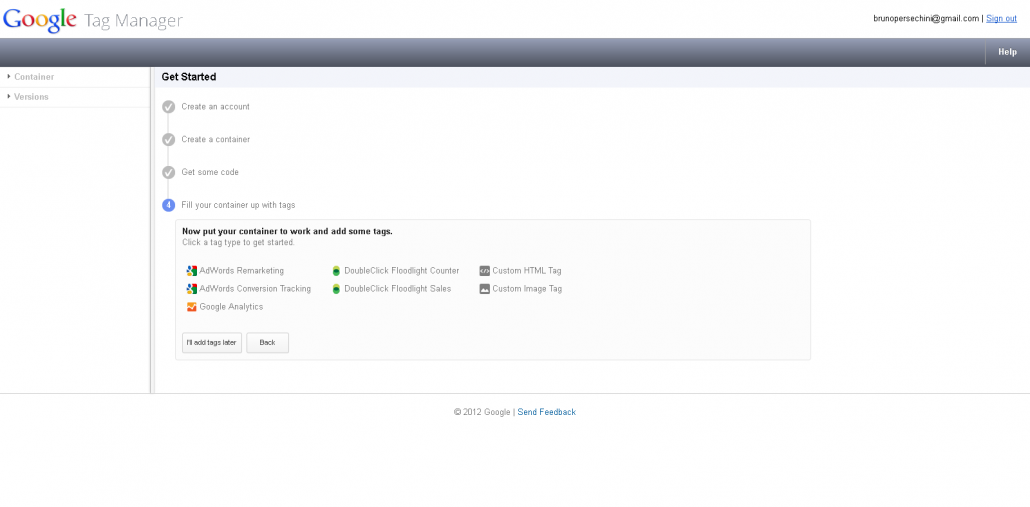The image size is (1030, 507).
Task: Choose the AdWords Remarketing tag type label
Action: [241, 271]
